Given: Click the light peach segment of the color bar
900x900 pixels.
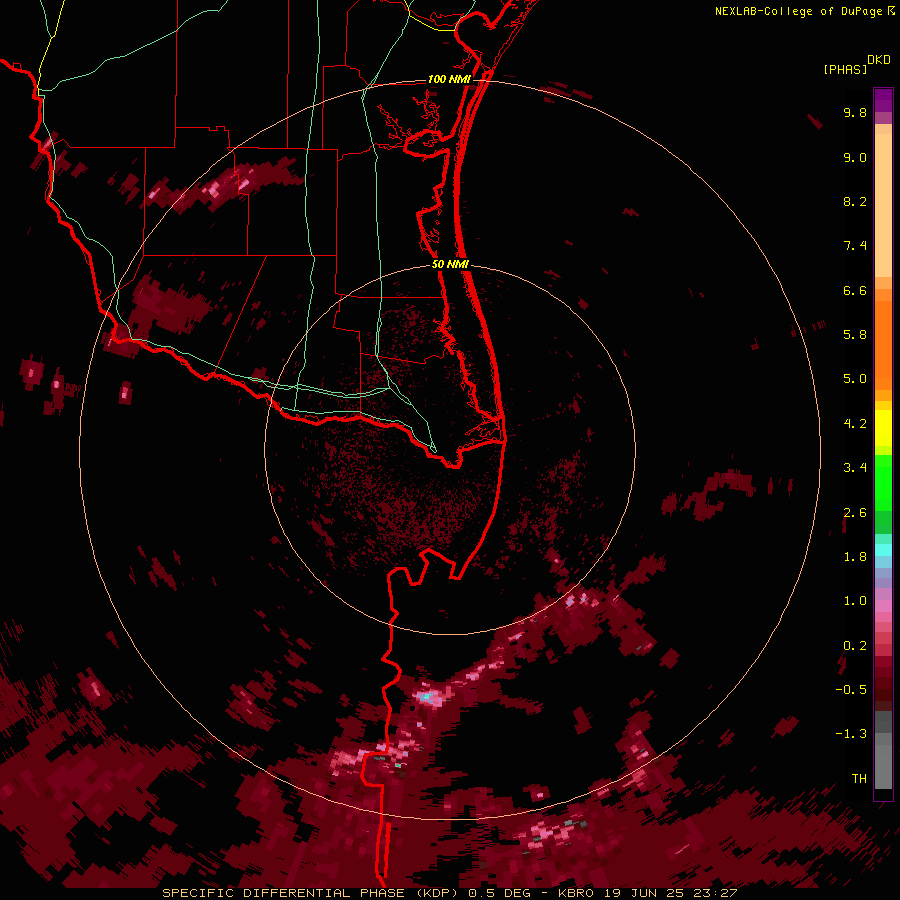Looking at the screenshot, I should click(x=883, y=205).
